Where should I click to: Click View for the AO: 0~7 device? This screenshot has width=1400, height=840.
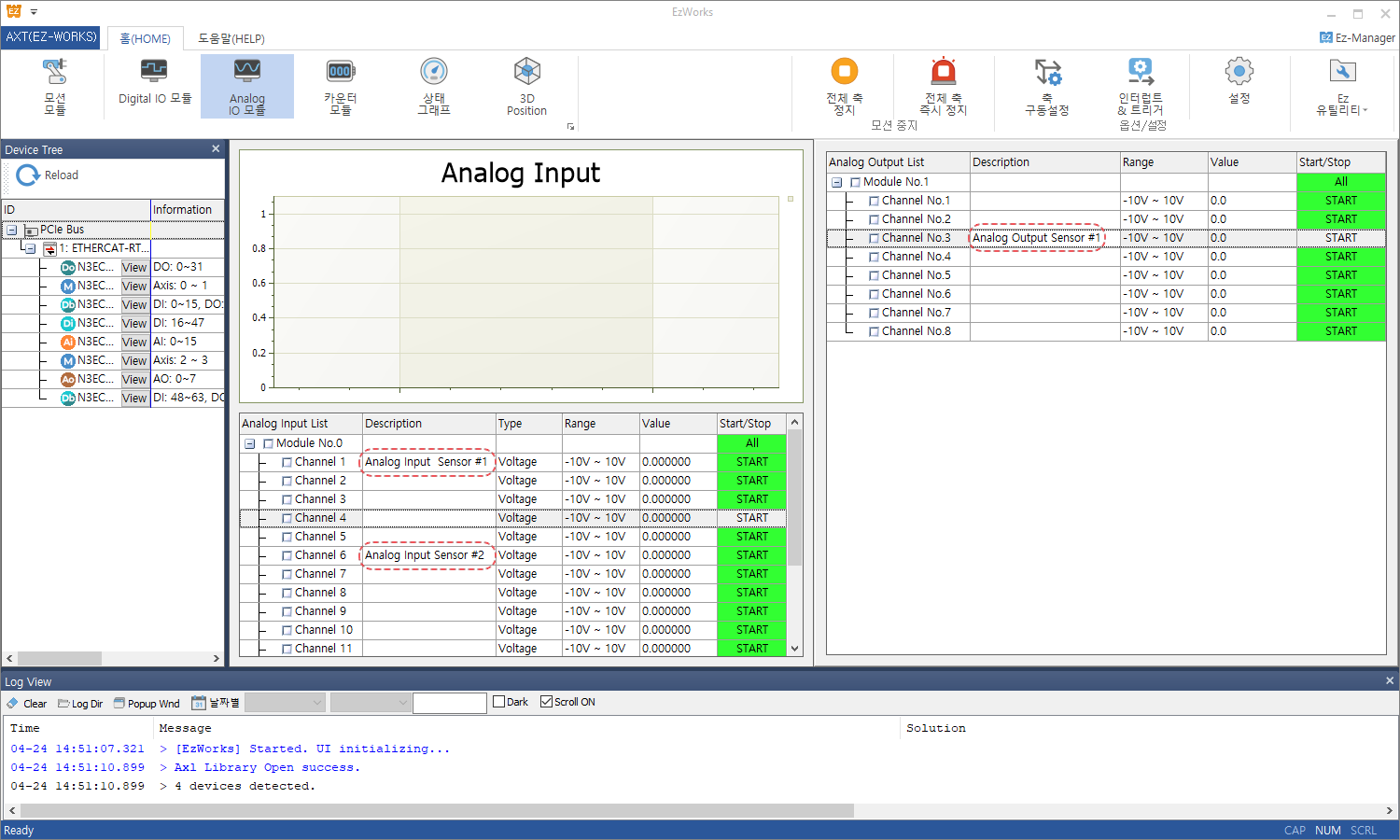134,379
